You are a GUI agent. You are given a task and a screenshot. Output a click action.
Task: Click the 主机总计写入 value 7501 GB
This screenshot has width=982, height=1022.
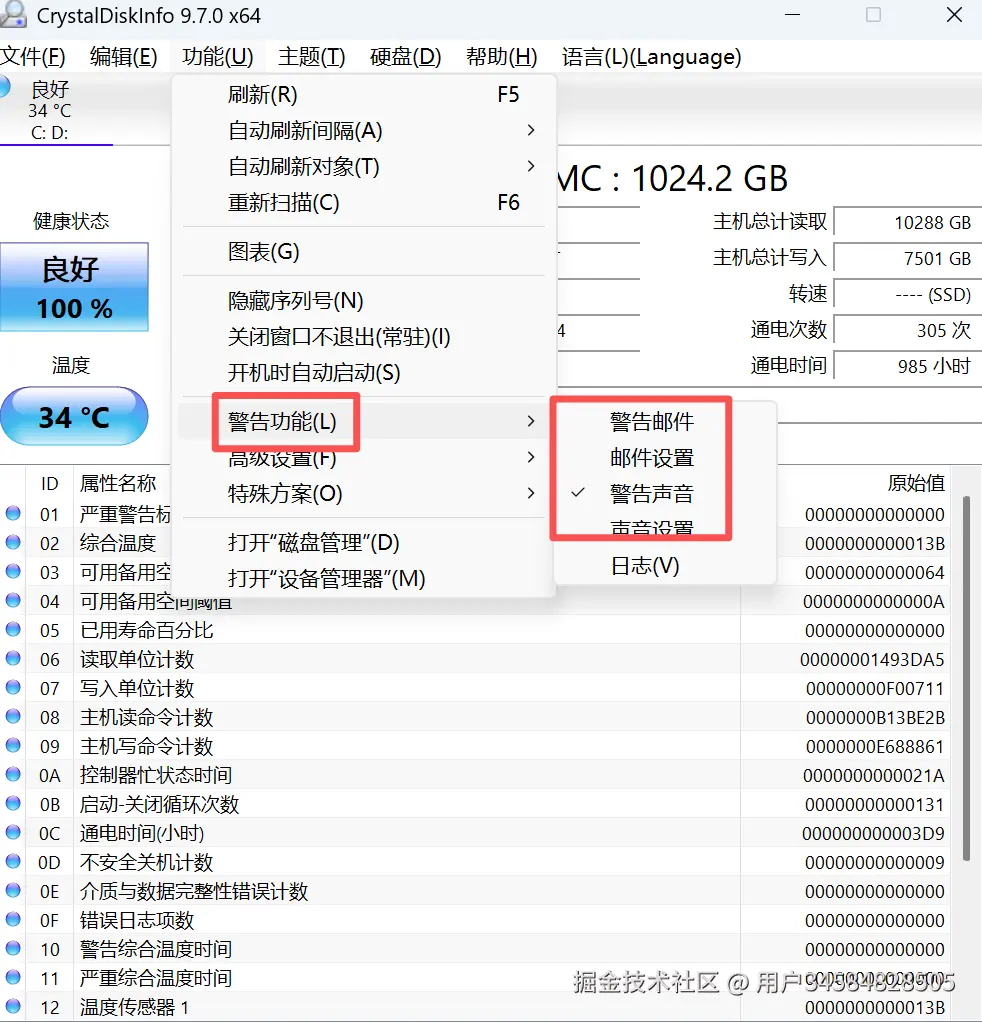906,258
